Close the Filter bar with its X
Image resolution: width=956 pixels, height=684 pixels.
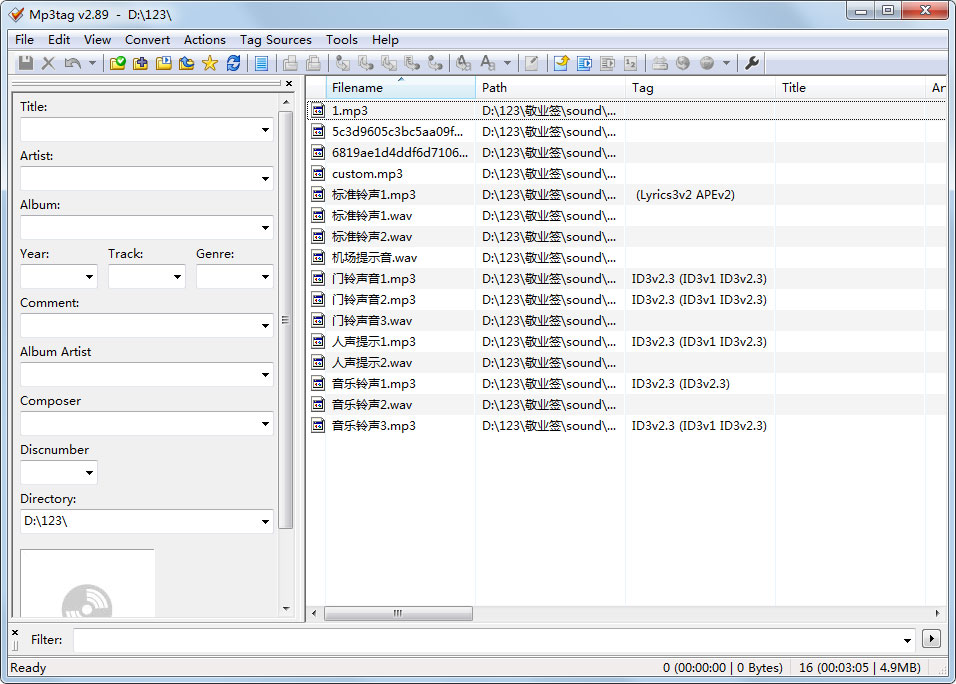(15, 632)
